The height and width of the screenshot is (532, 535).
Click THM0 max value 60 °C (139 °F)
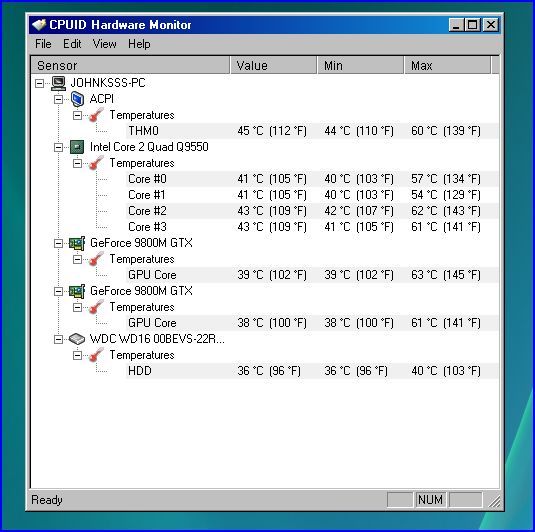[446, 131]
